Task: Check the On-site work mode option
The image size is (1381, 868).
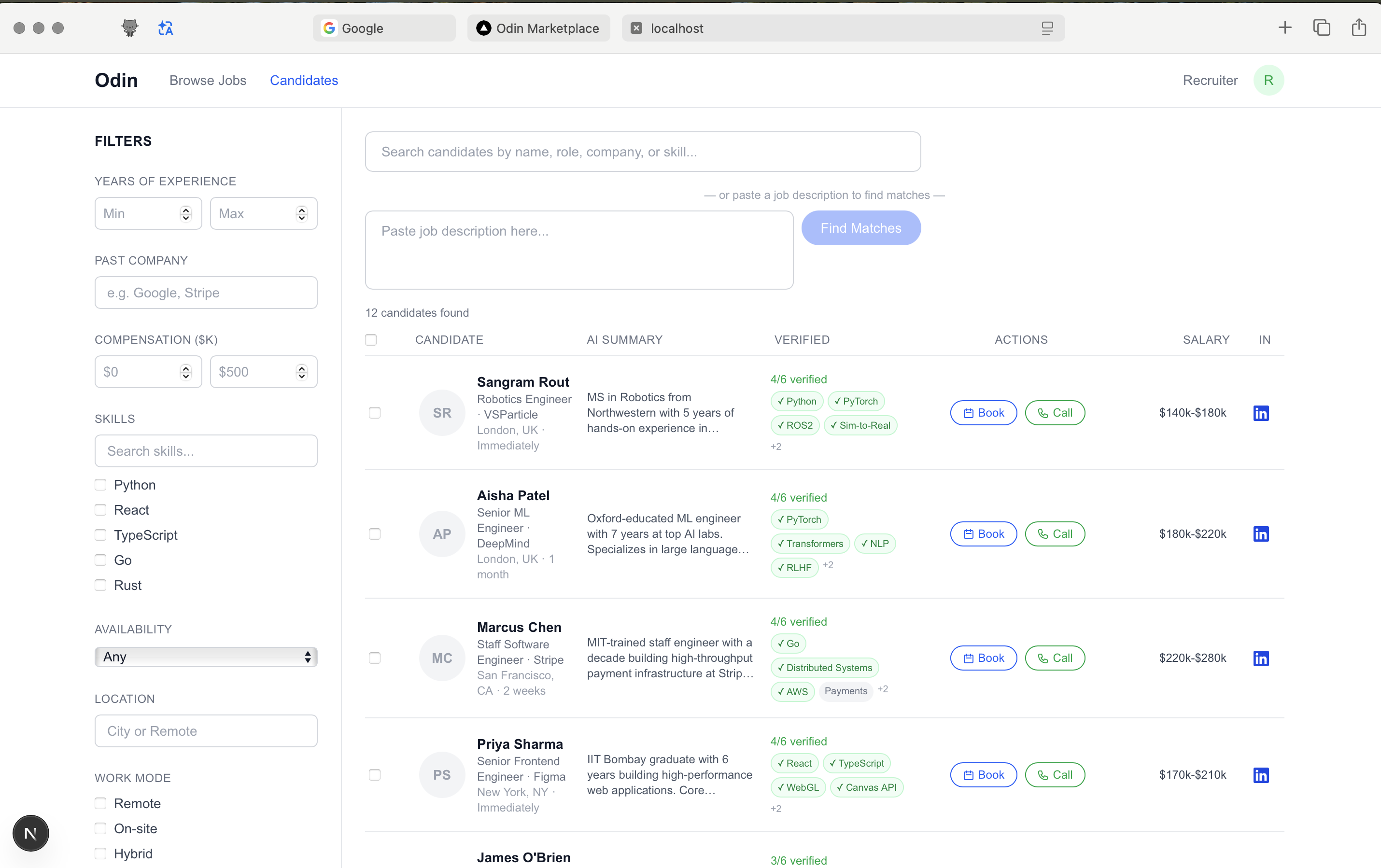Action: [100, 828]
